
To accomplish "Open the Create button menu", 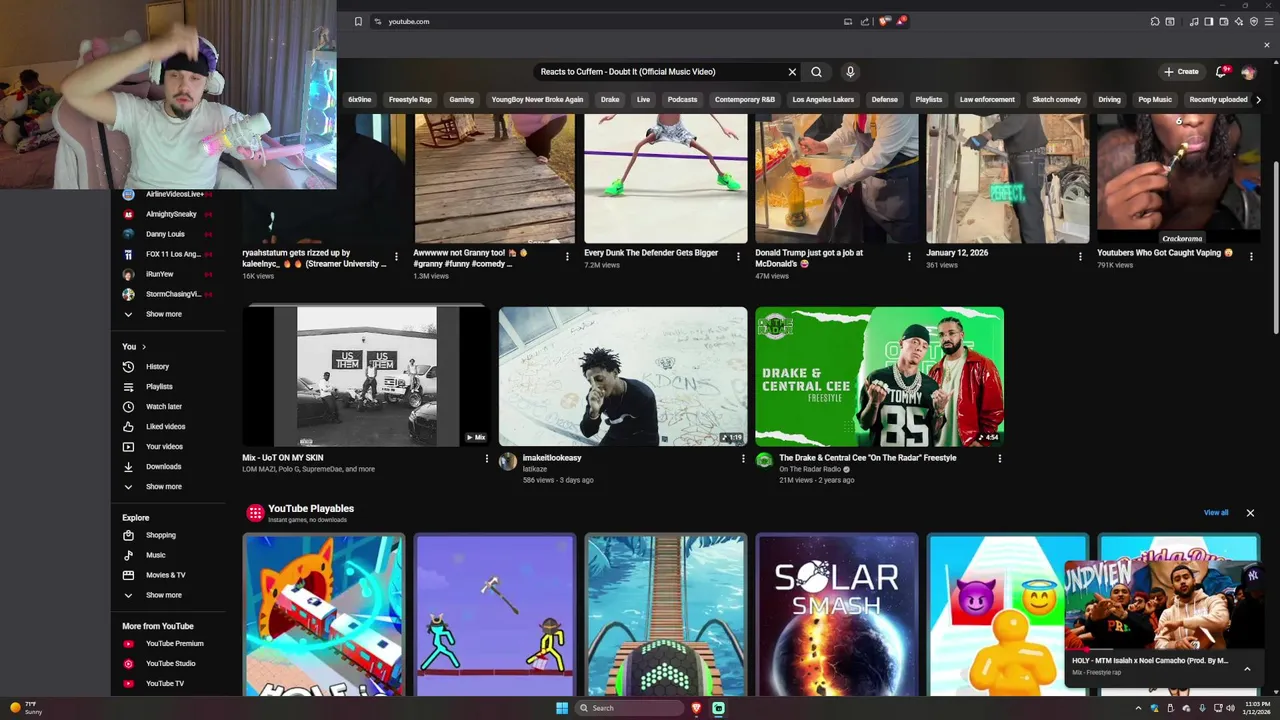I will 1181,72.
